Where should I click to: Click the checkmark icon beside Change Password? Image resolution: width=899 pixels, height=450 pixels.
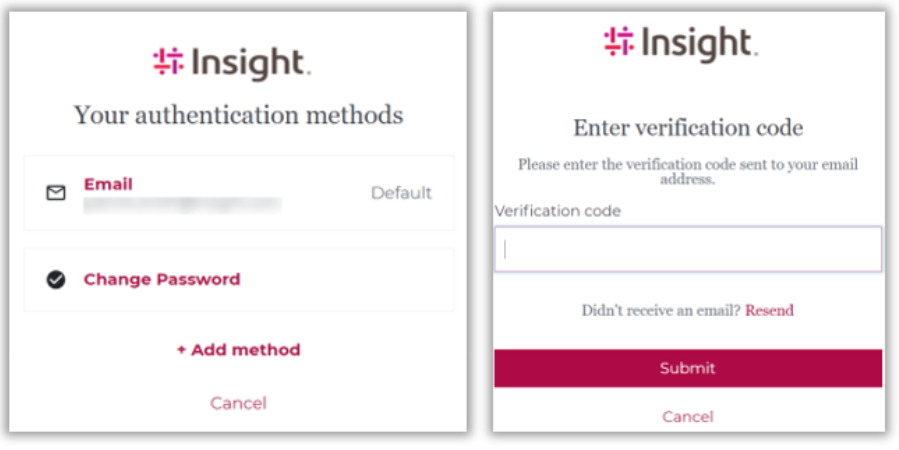(56, 280)
